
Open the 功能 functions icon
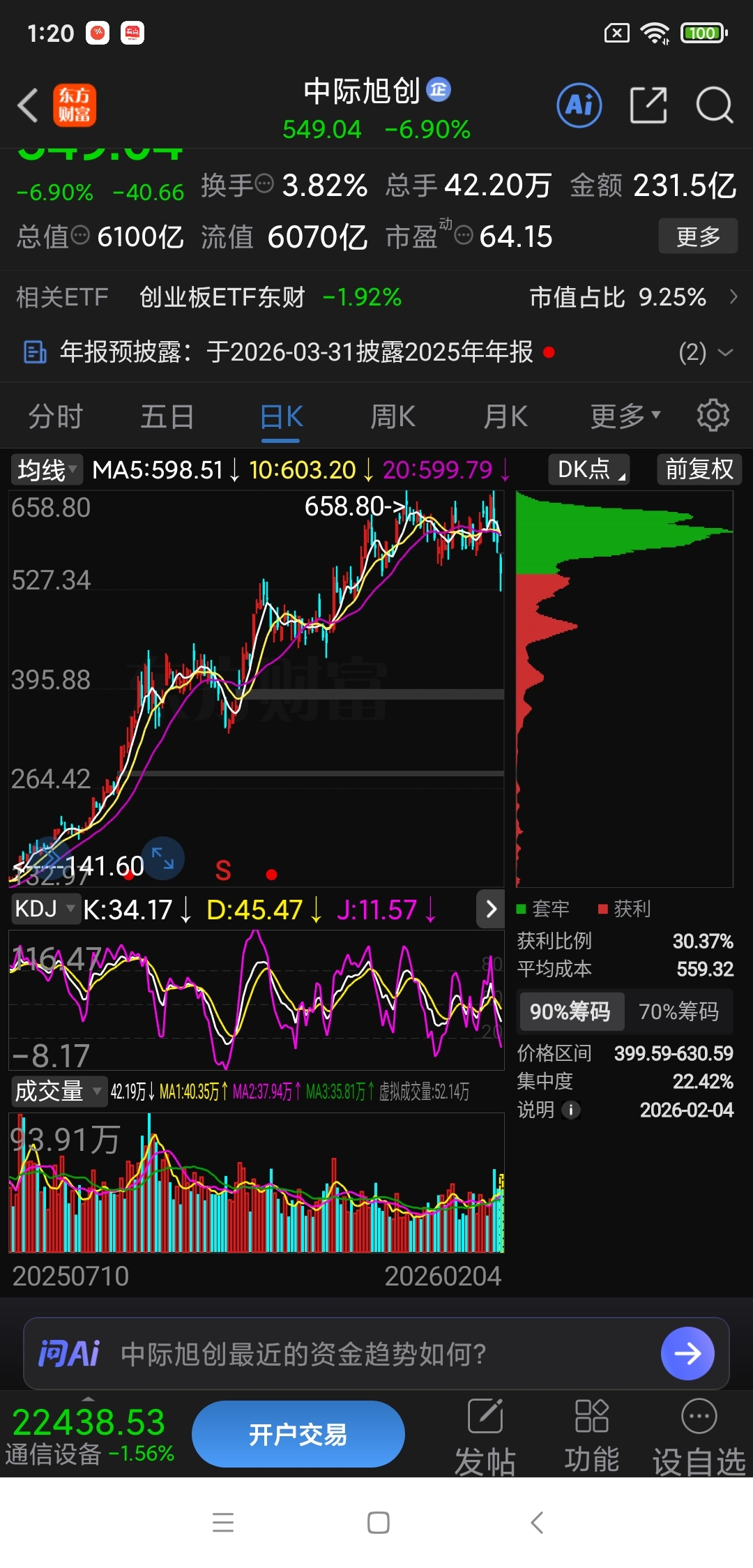click(x=592, y=1437)
